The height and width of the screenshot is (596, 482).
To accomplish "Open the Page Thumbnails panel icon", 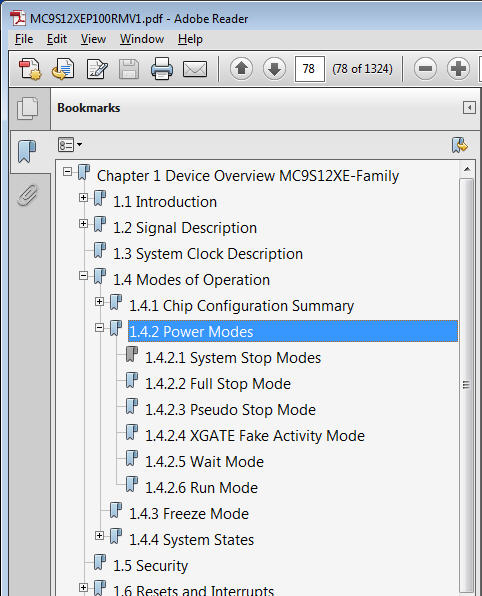I will point(28,108).
